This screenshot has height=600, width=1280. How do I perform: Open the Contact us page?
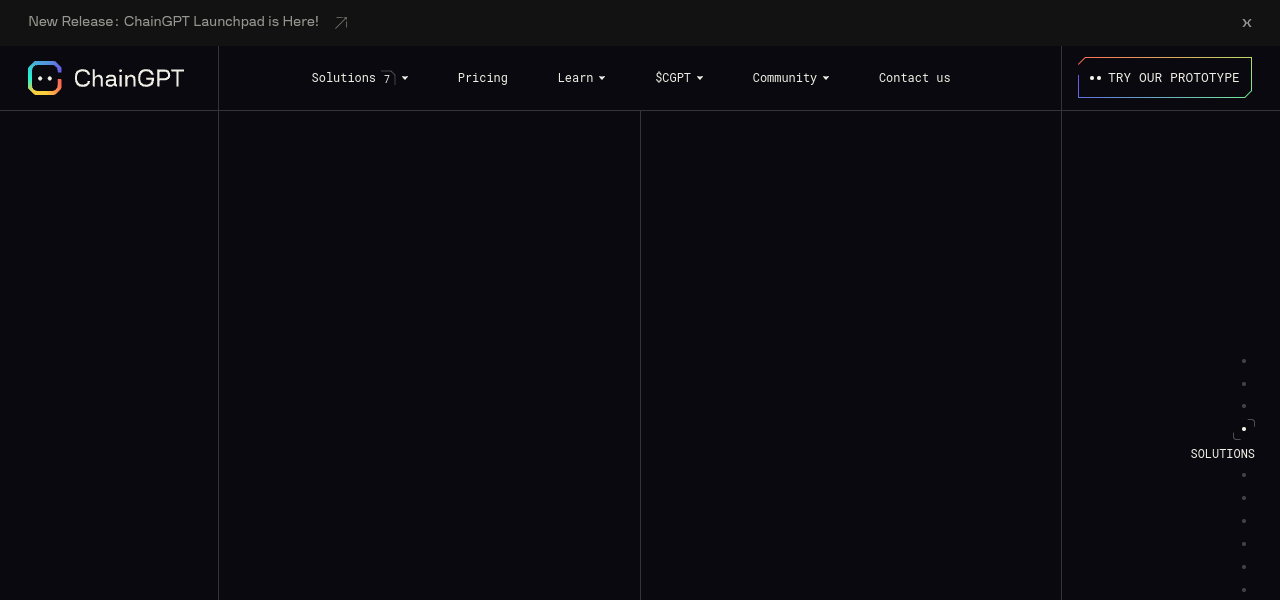[915, 78]
